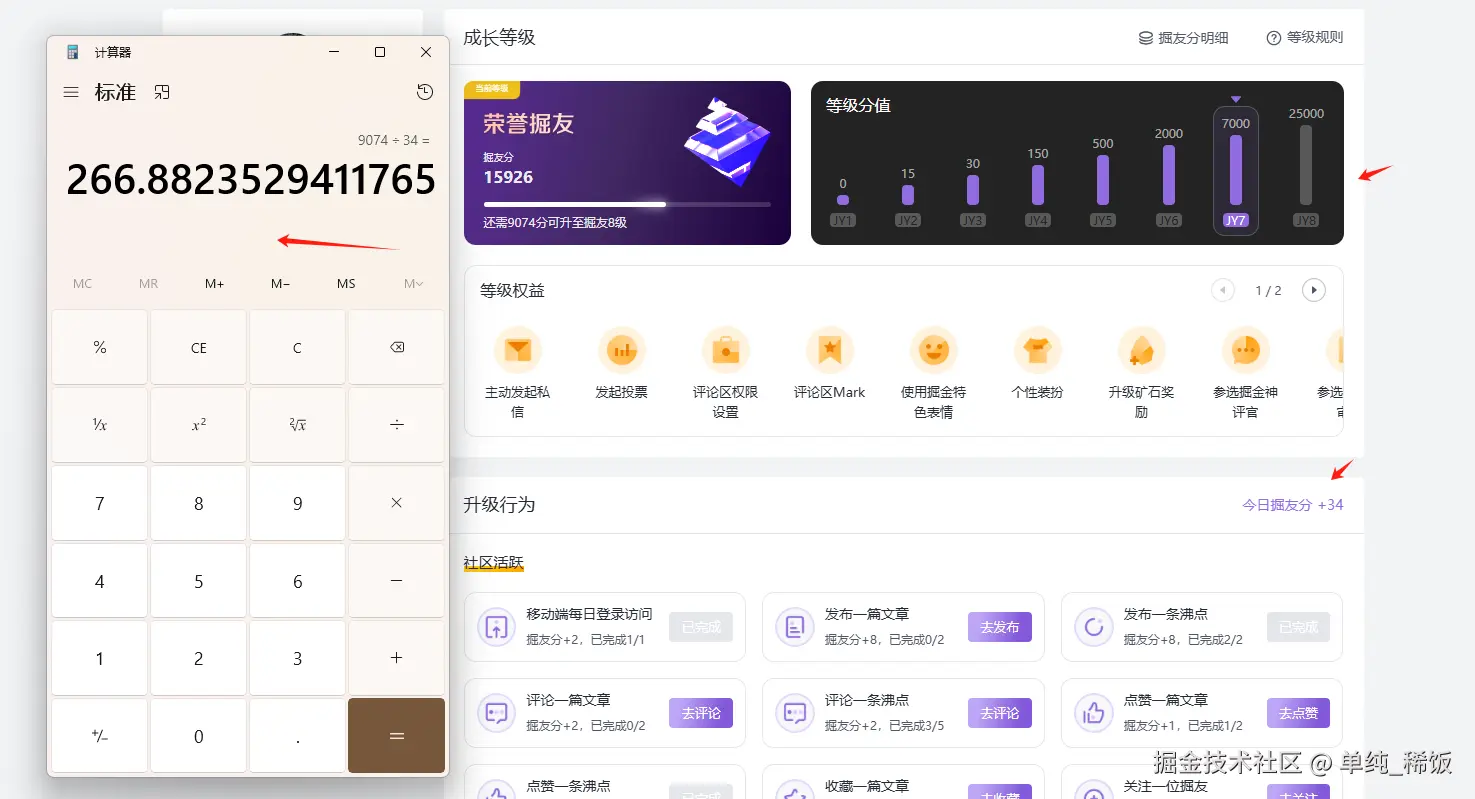Toggle calculator always-on-top compact mode
This screenshot has height=799, width=1475.
[162, 91]
